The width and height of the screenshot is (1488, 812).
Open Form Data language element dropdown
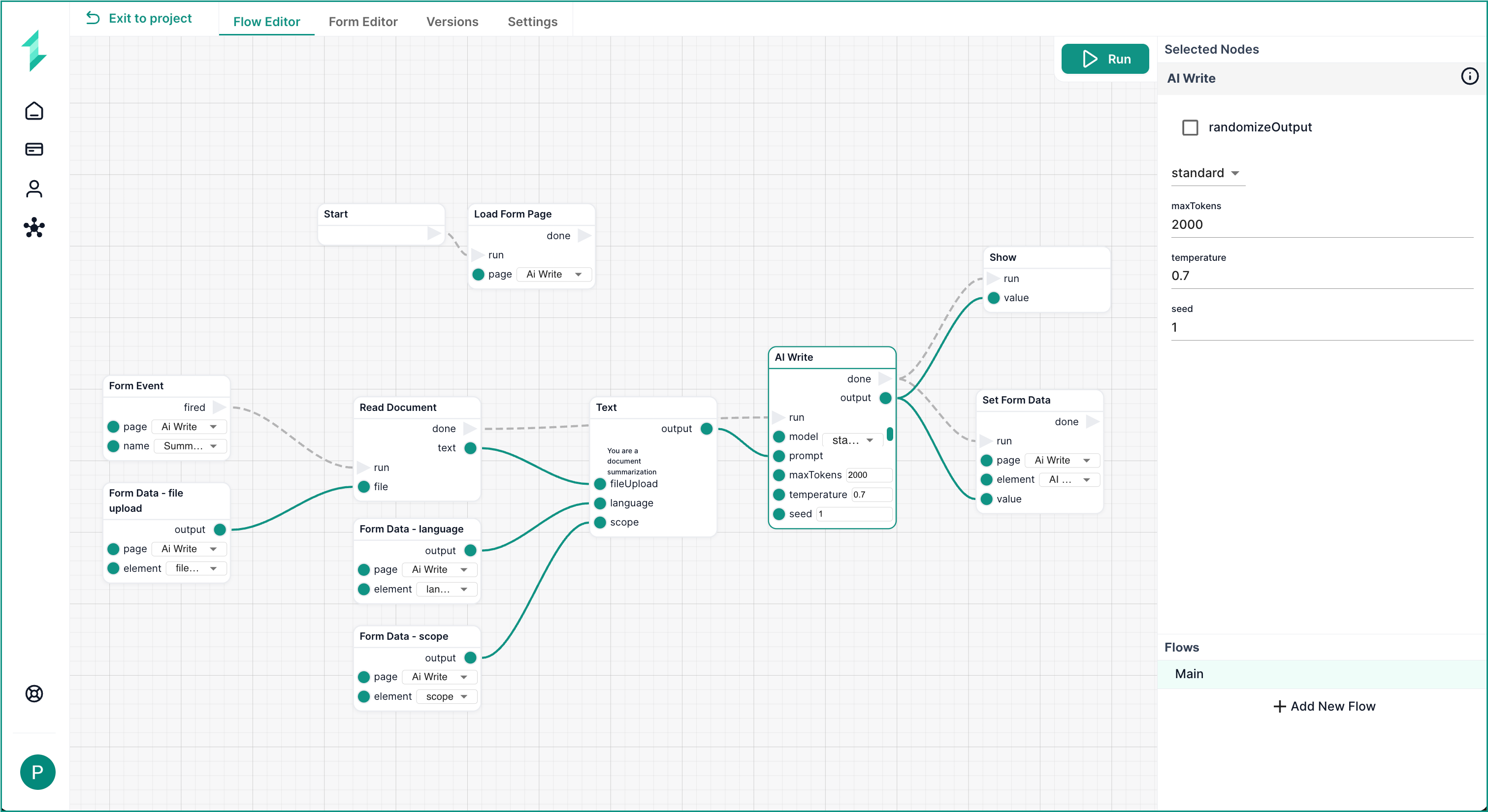click(447, 589)
